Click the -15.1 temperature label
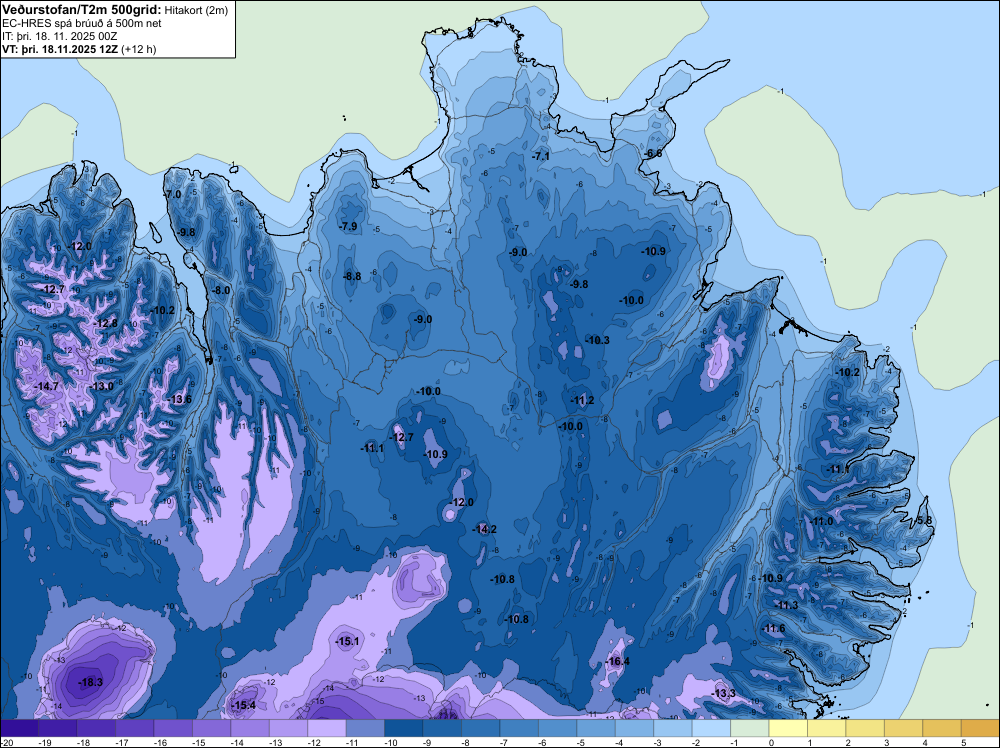Viewport: 1000px width, 748px height. 347,641
